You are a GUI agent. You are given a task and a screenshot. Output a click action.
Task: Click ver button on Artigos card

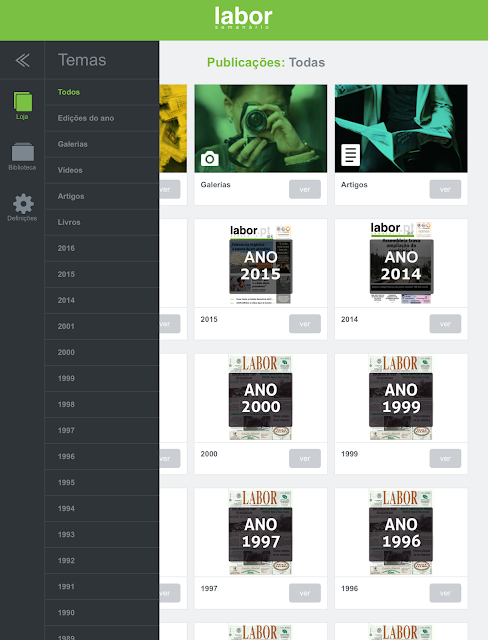[445, 189]
